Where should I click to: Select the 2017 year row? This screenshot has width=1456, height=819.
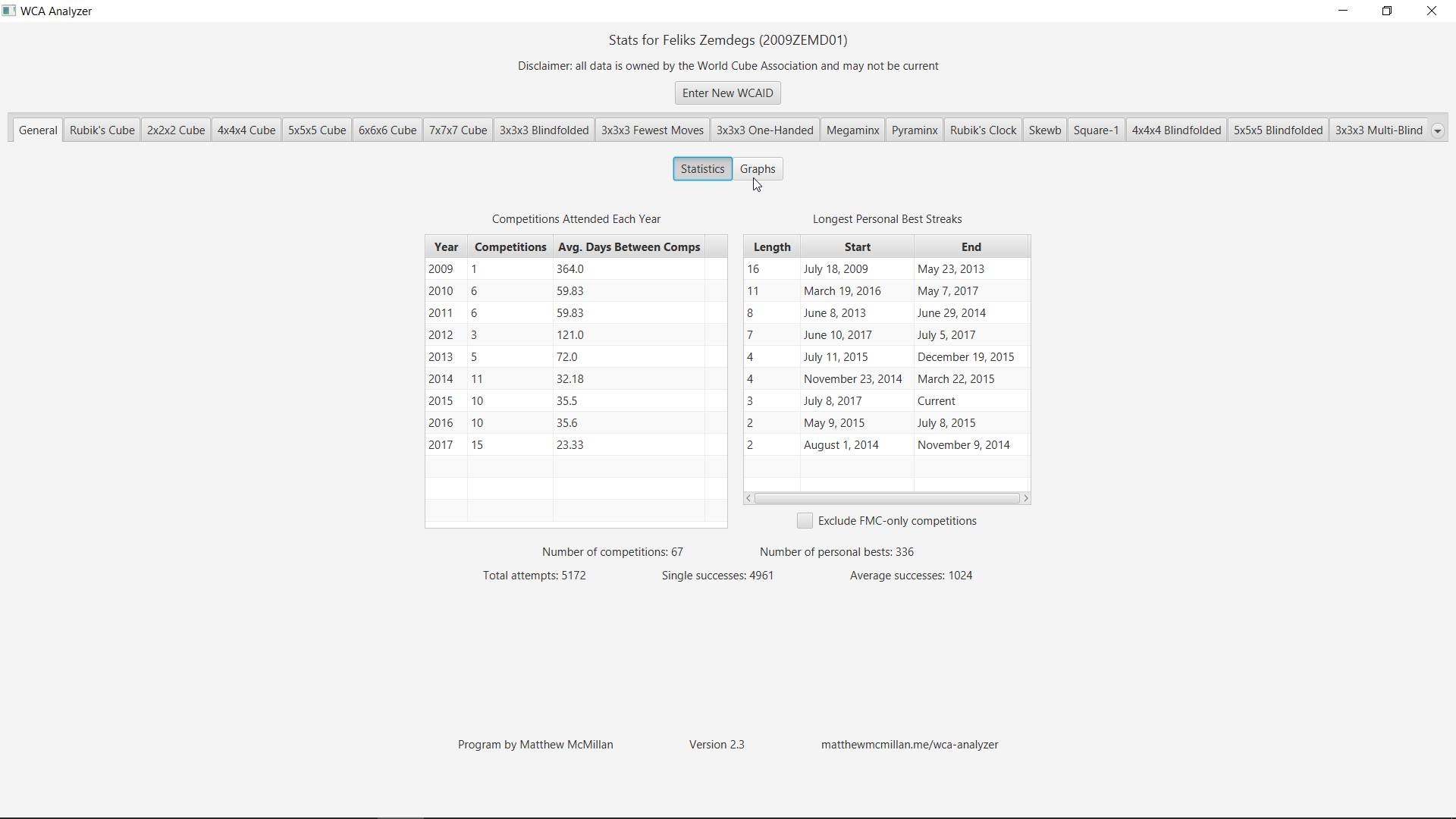click(x=576, y=445)
